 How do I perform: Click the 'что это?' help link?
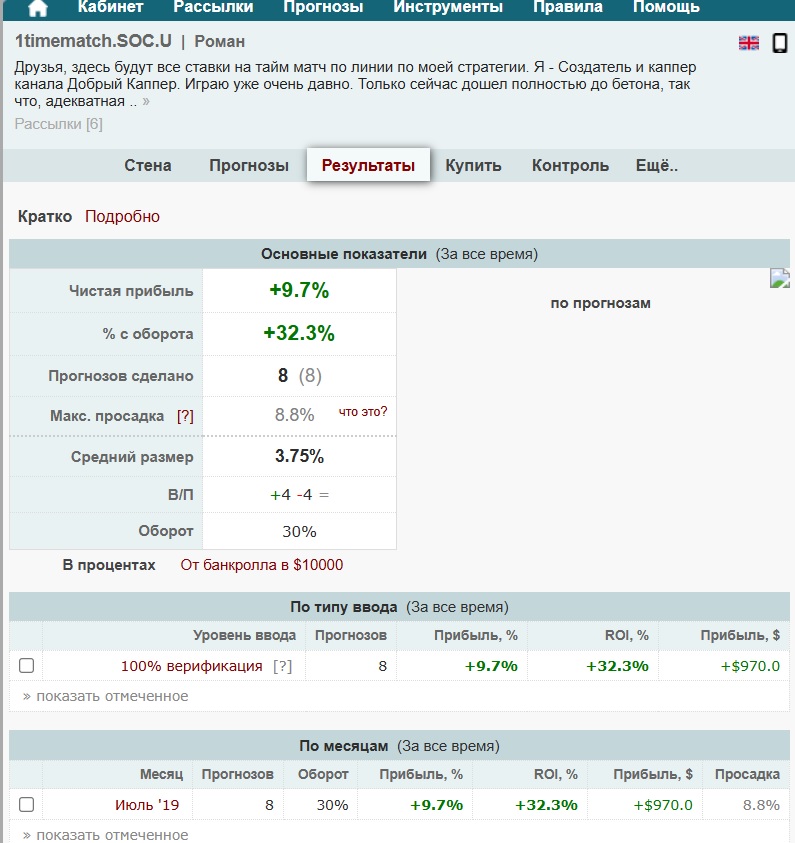click(x=362, y=411)
